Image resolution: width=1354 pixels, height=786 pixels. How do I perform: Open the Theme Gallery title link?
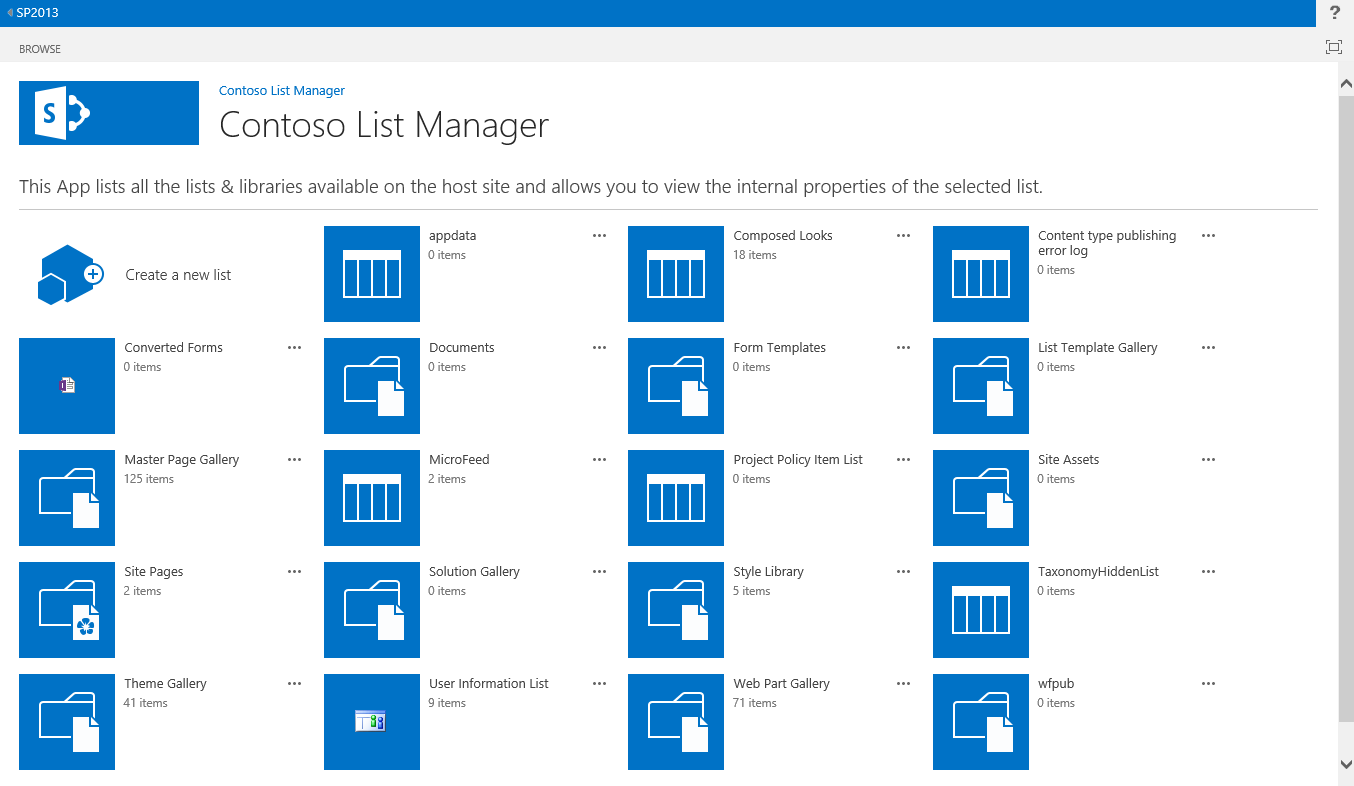[x=165, y=684]
